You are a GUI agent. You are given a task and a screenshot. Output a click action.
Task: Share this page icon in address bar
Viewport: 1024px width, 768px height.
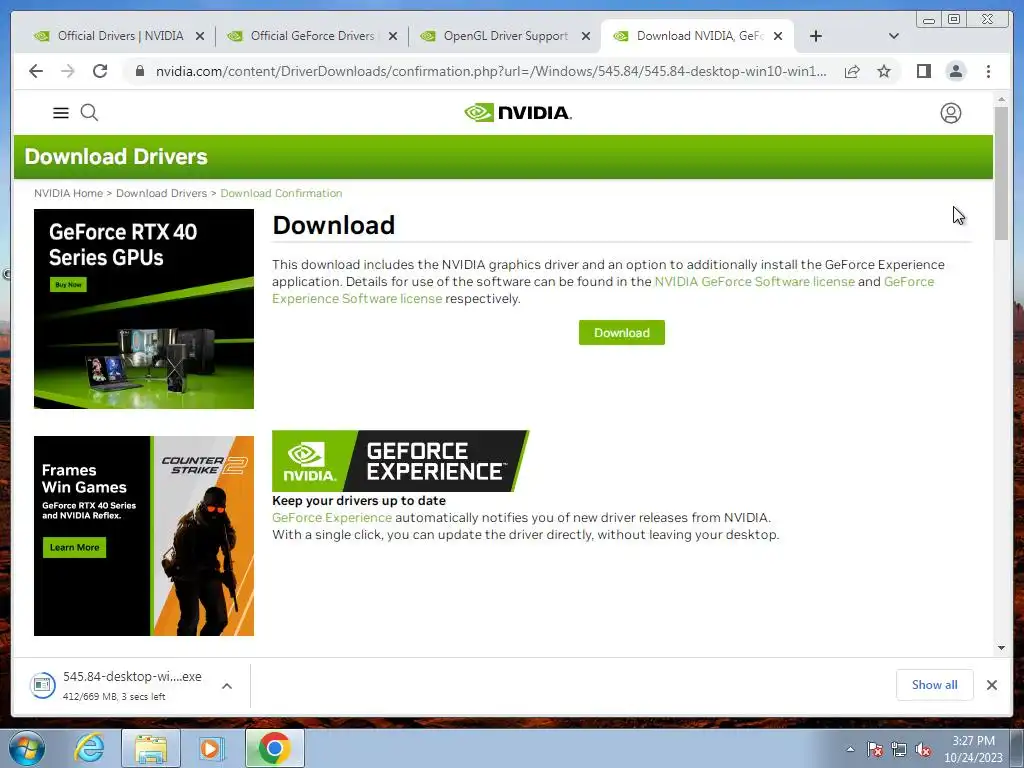point(852,71)
